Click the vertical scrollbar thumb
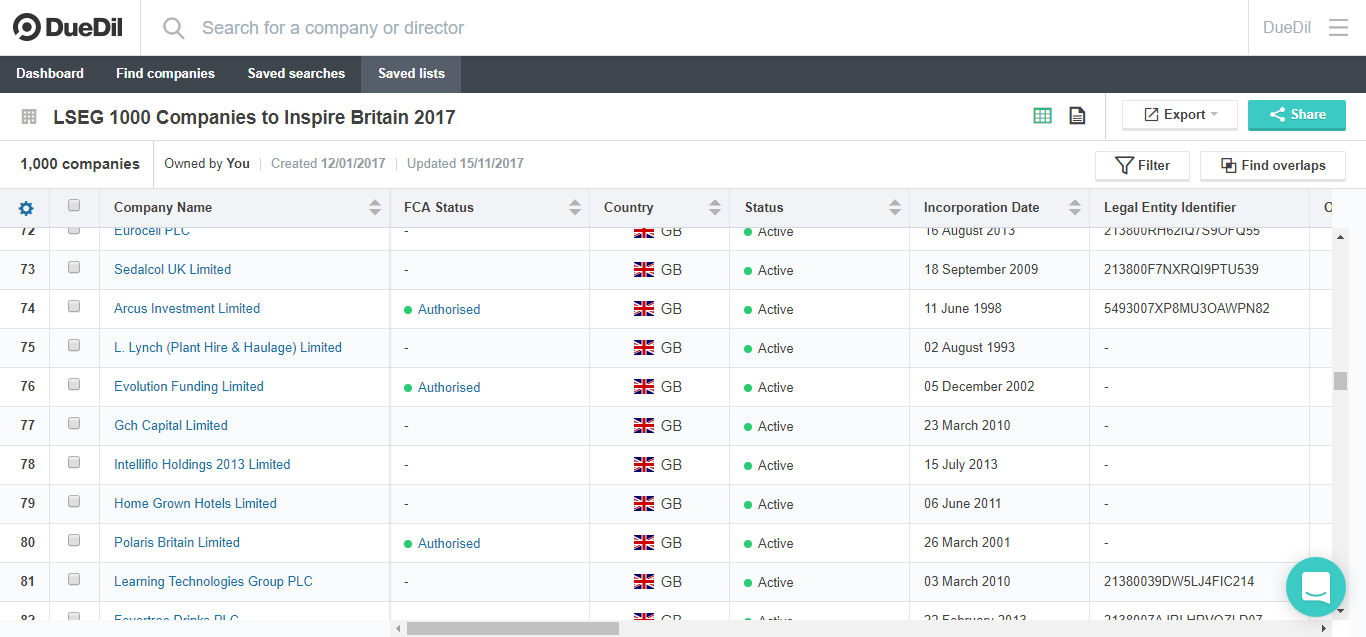 1340,381
